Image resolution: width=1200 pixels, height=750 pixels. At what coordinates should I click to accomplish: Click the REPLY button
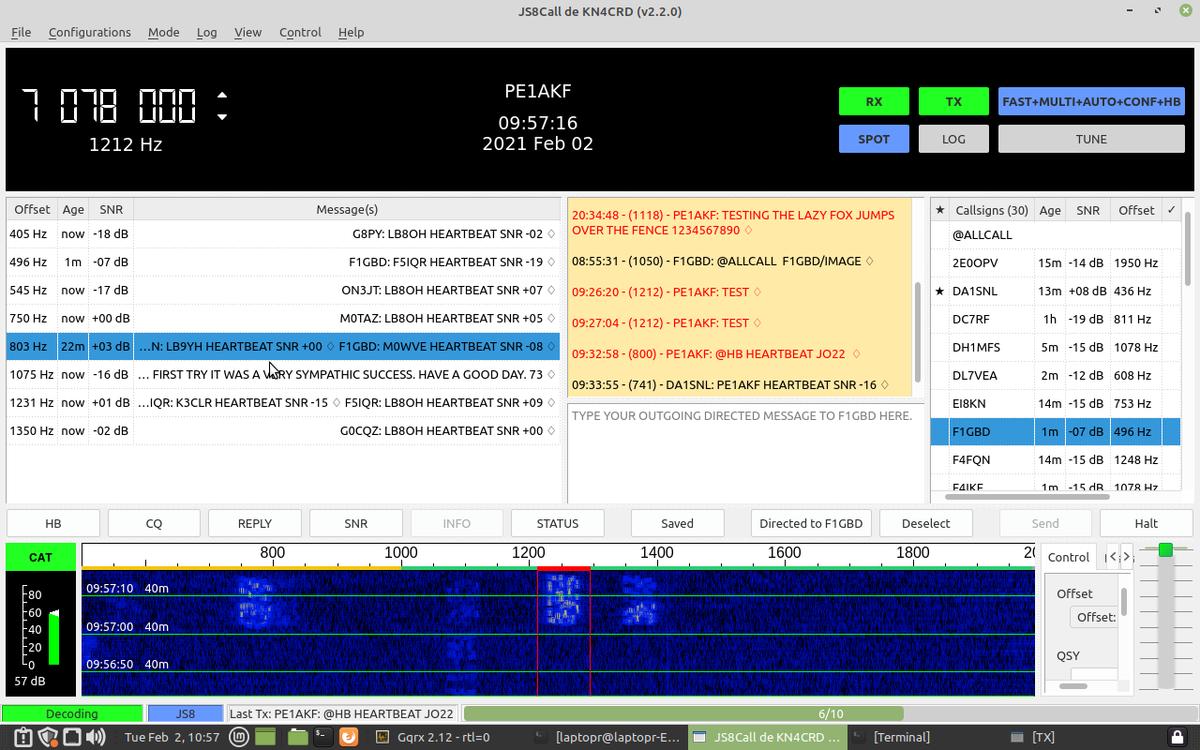(x=255, y=523)
